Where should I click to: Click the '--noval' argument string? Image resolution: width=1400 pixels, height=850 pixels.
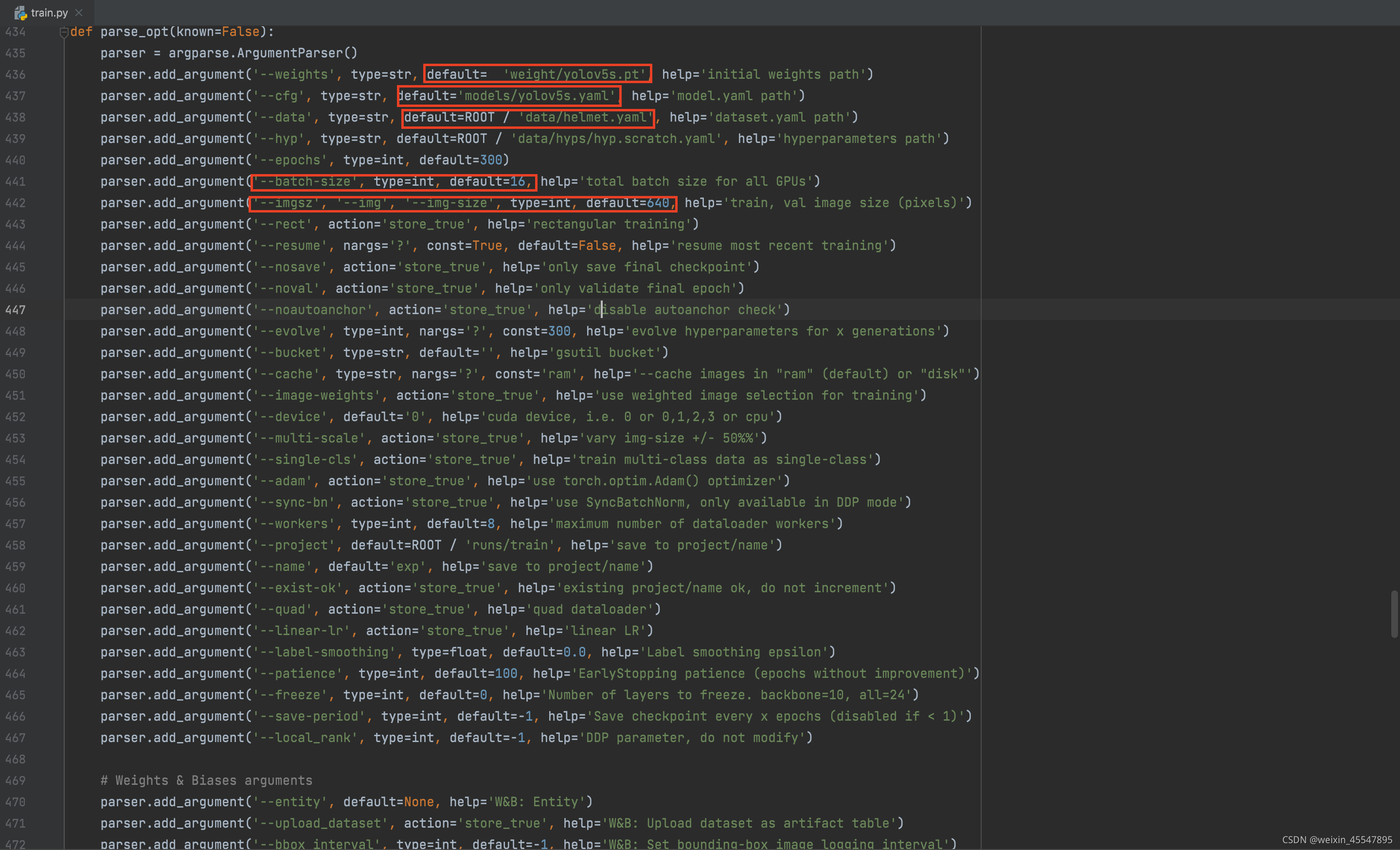[287, 288]
